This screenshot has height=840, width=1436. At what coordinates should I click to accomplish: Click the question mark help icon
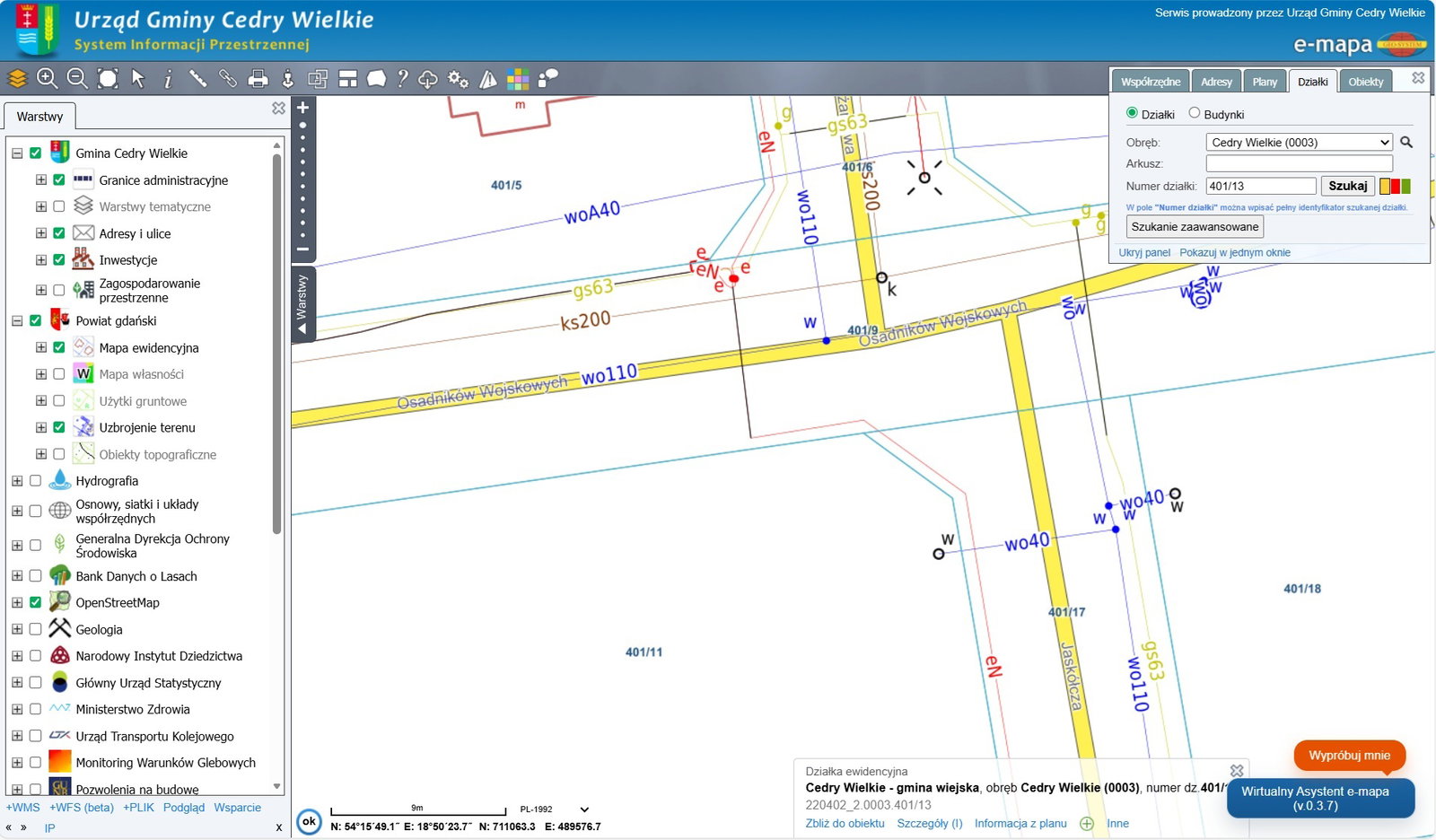(x=402, y=79)
